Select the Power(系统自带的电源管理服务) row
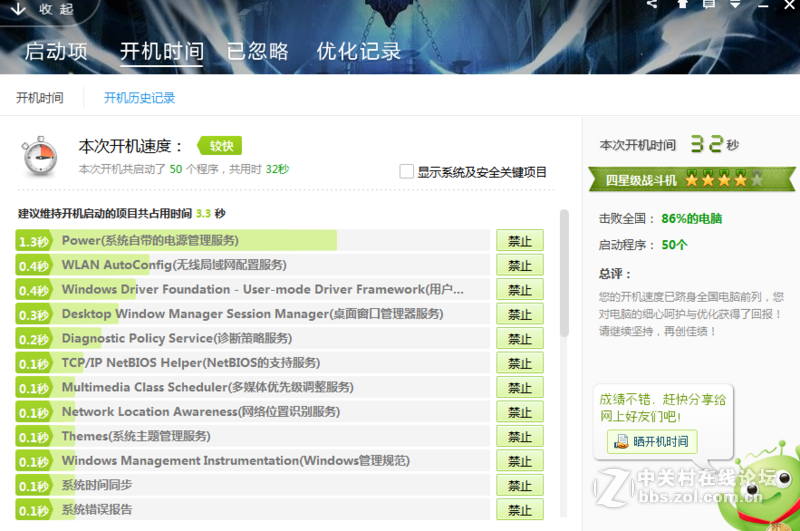 (253, 240)
